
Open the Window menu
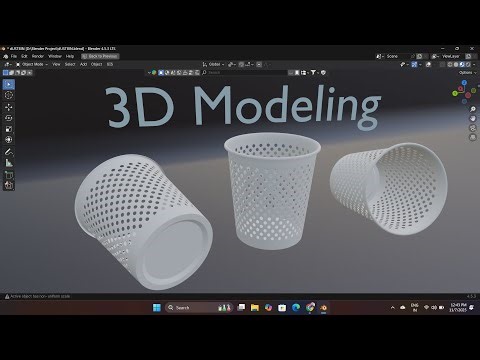[55, 56]
